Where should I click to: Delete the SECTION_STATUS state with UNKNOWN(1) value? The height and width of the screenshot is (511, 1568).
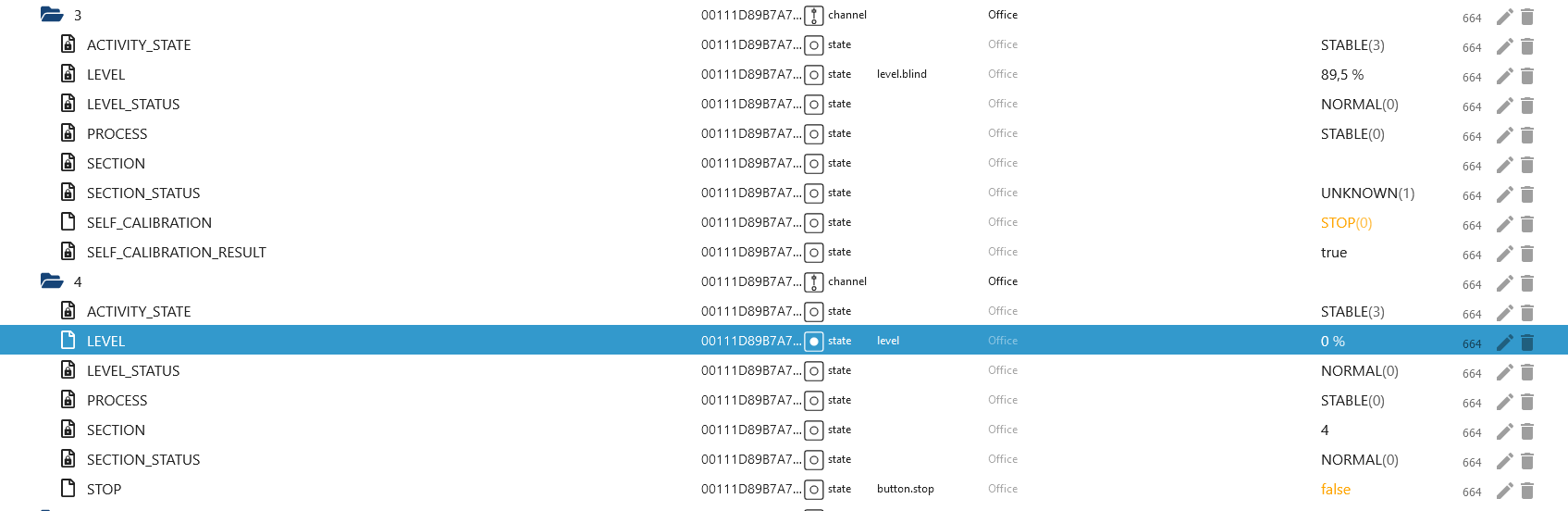click(x=1527, y=194)
